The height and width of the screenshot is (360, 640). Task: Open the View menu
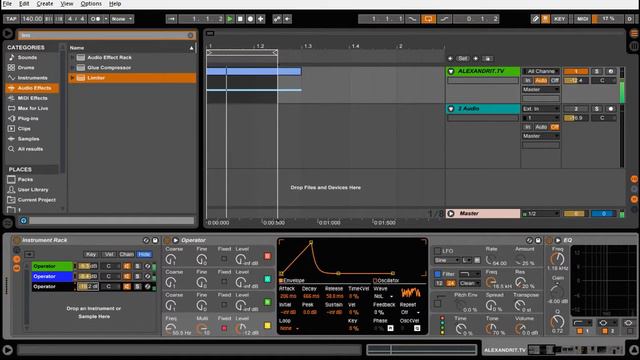point(67,4)
